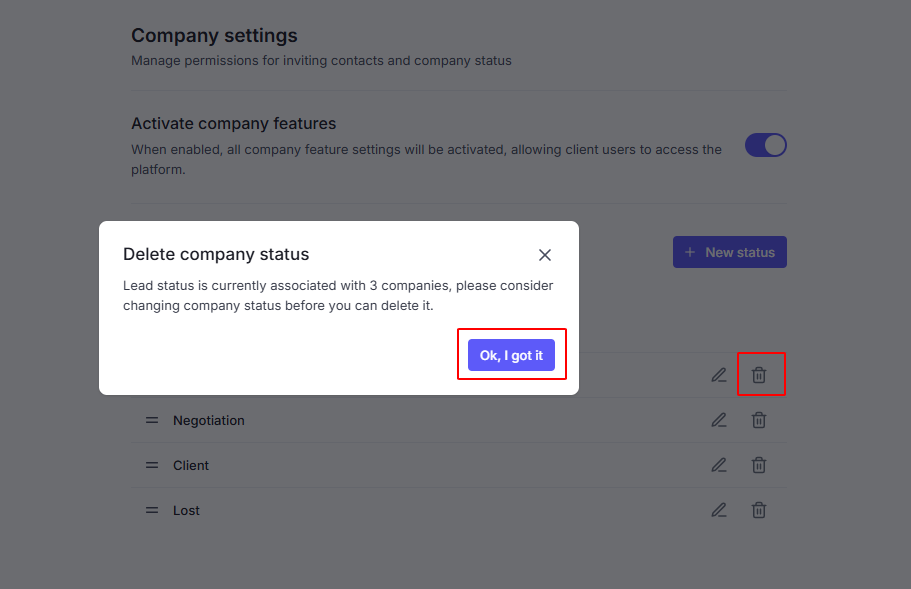Viewport: 911px width, 589px height.
Task: Select the Client status row label
Action: coord(191,465)
